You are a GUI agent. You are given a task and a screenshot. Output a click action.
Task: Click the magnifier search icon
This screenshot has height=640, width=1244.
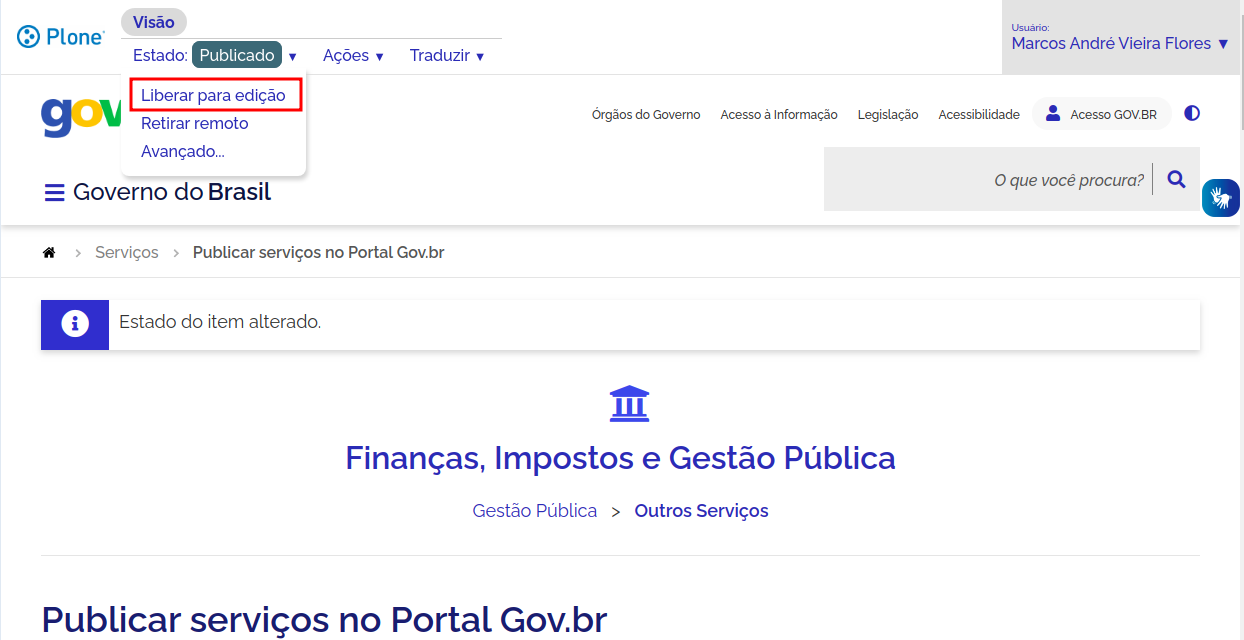tap(1176, 180)
